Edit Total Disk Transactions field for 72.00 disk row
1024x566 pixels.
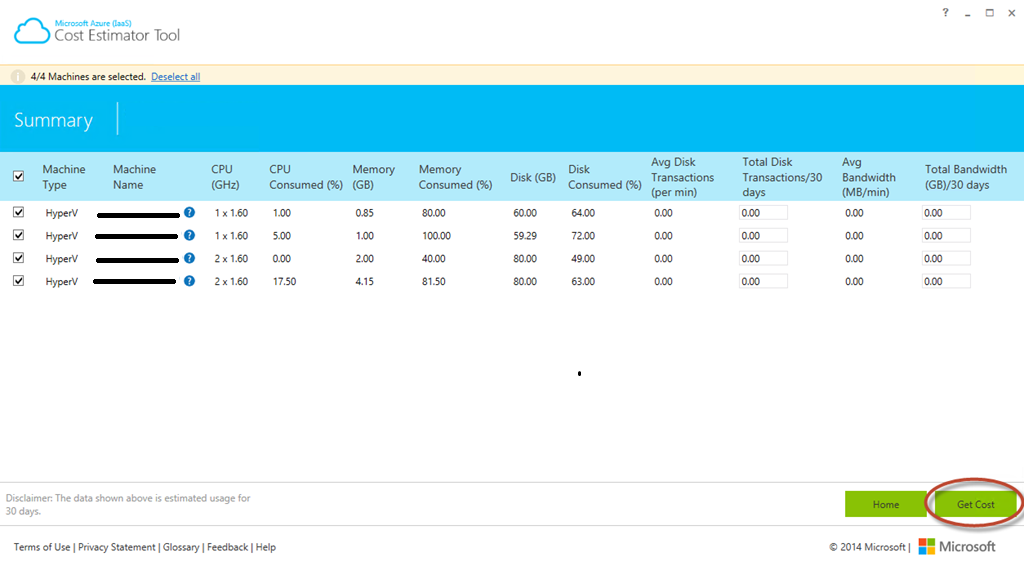763,236
